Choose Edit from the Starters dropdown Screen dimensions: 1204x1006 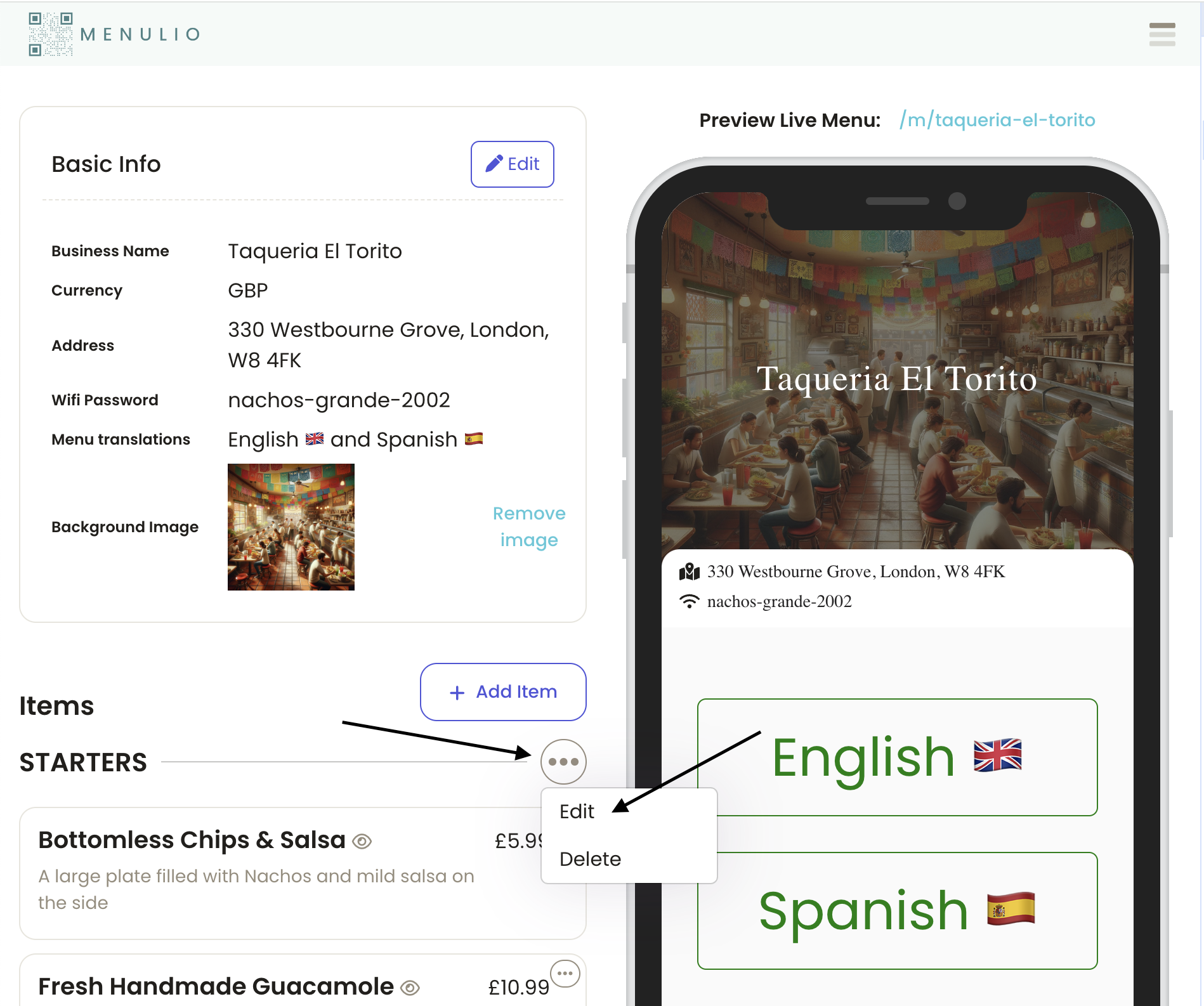point(577,812)
